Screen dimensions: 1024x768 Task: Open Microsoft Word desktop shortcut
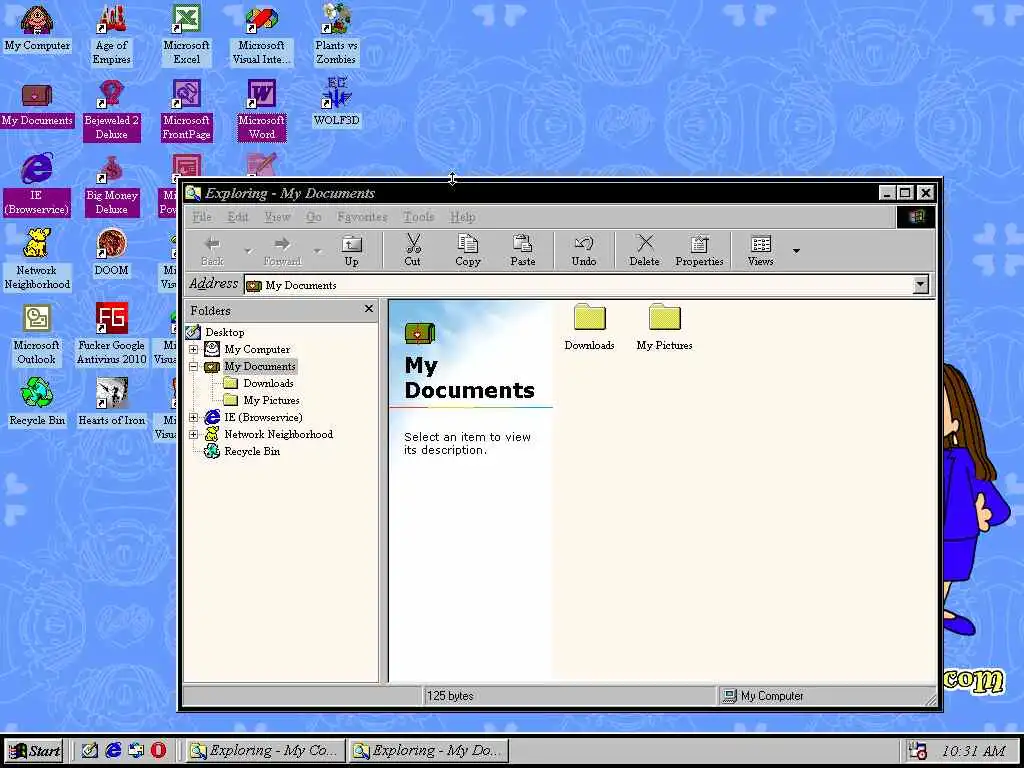(261, 110)
